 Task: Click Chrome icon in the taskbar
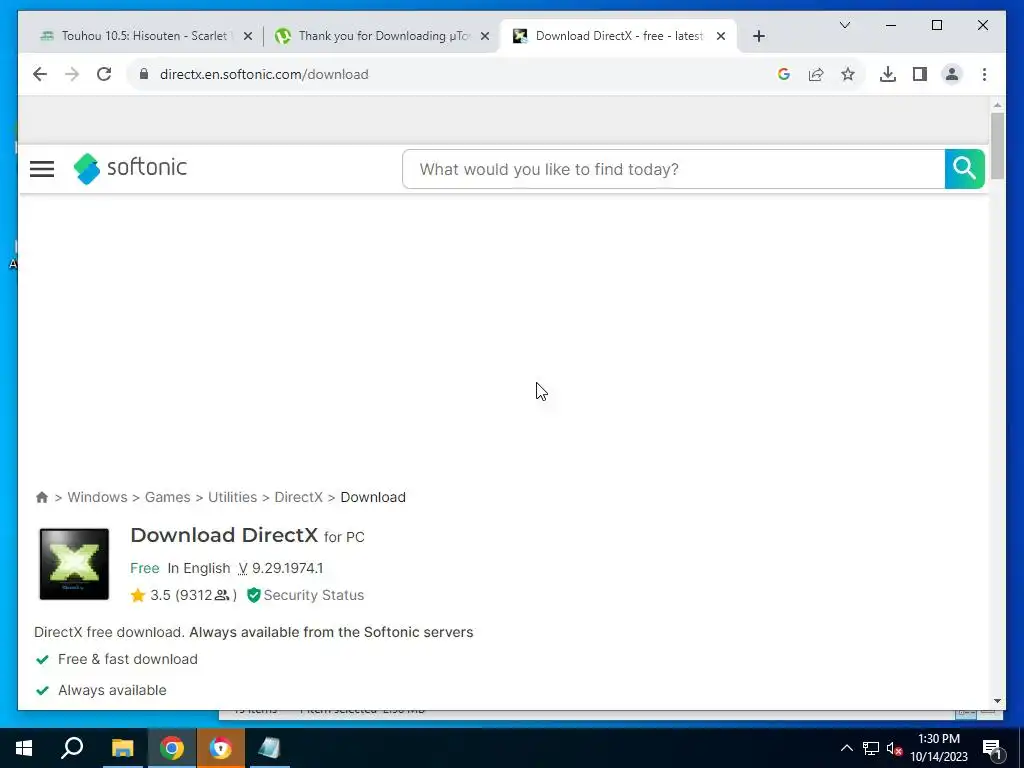point(171,748)
